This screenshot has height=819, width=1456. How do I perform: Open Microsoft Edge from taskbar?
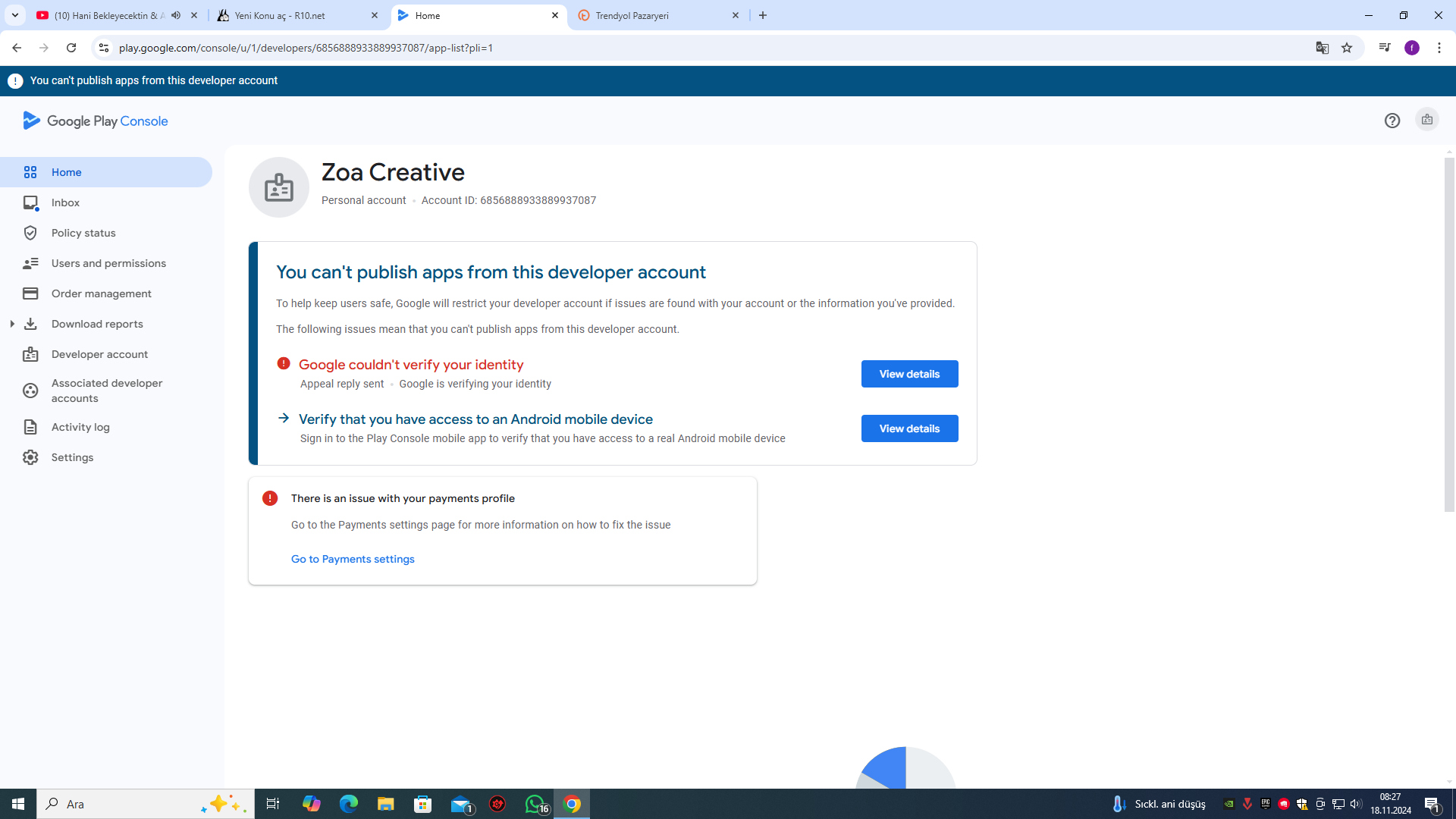pos(349,804)
